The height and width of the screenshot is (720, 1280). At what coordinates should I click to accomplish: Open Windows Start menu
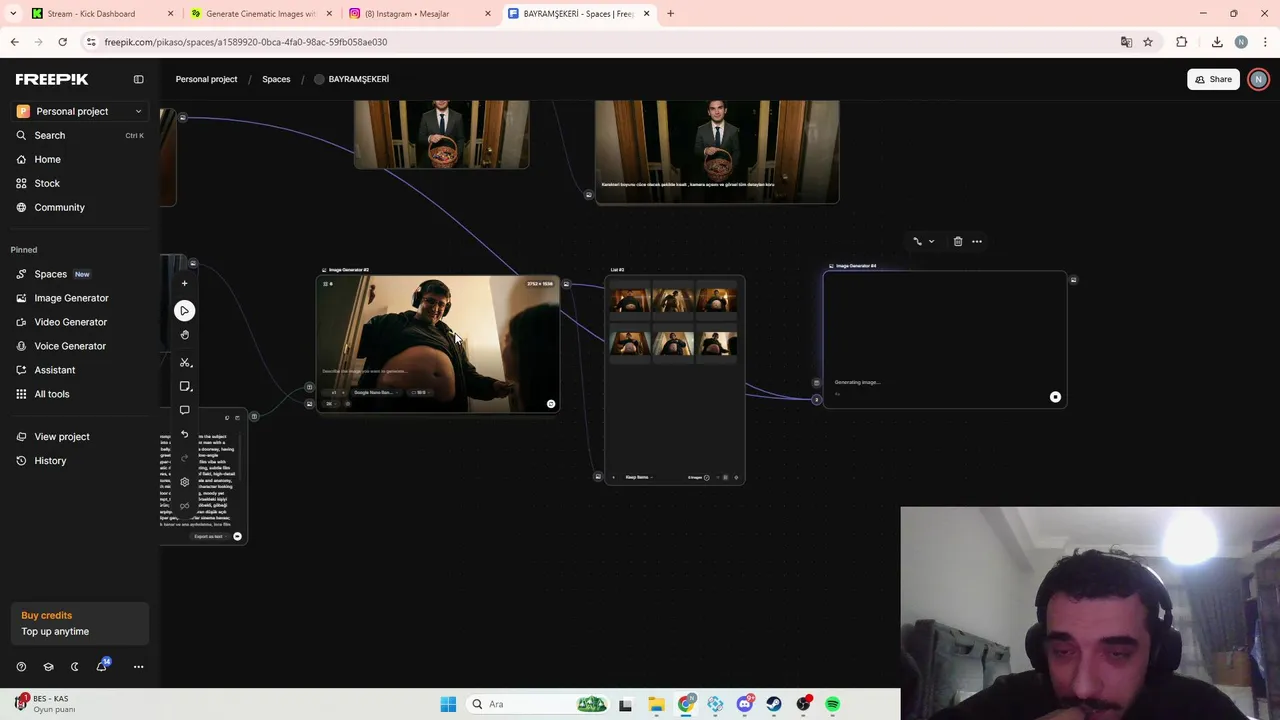pyautogui.click(x=448, y=704)
